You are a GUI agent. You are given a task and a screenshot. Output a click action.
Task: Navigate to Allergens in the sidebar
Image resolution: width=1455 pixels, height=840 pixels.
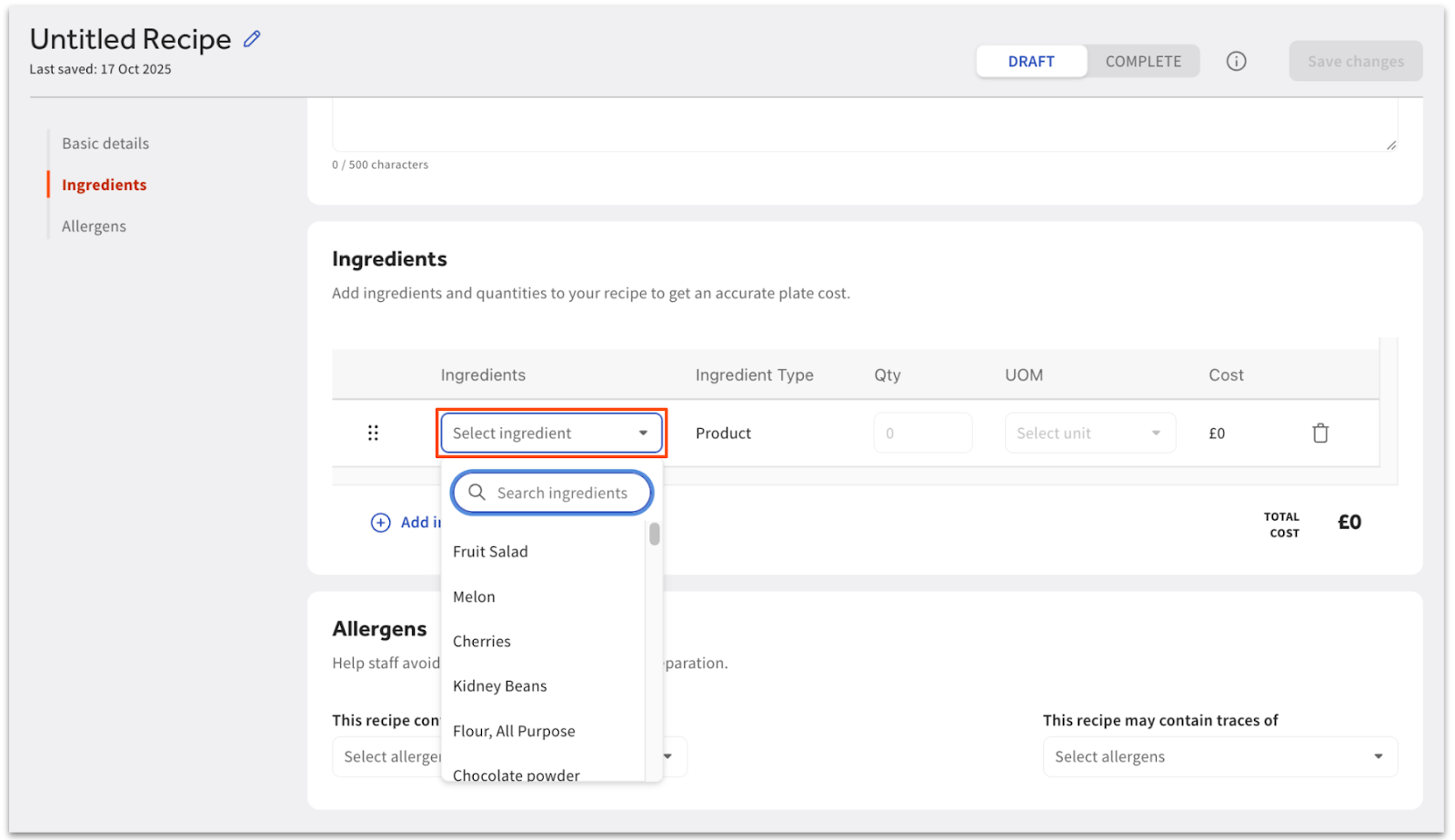pos(94,226)
